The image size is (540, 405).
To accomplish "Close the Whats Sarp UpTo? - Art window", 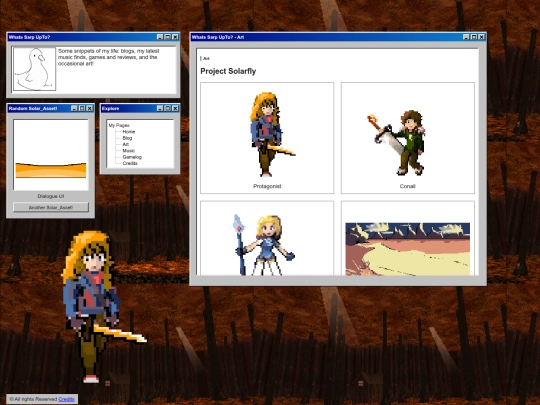I will [481, 37].
